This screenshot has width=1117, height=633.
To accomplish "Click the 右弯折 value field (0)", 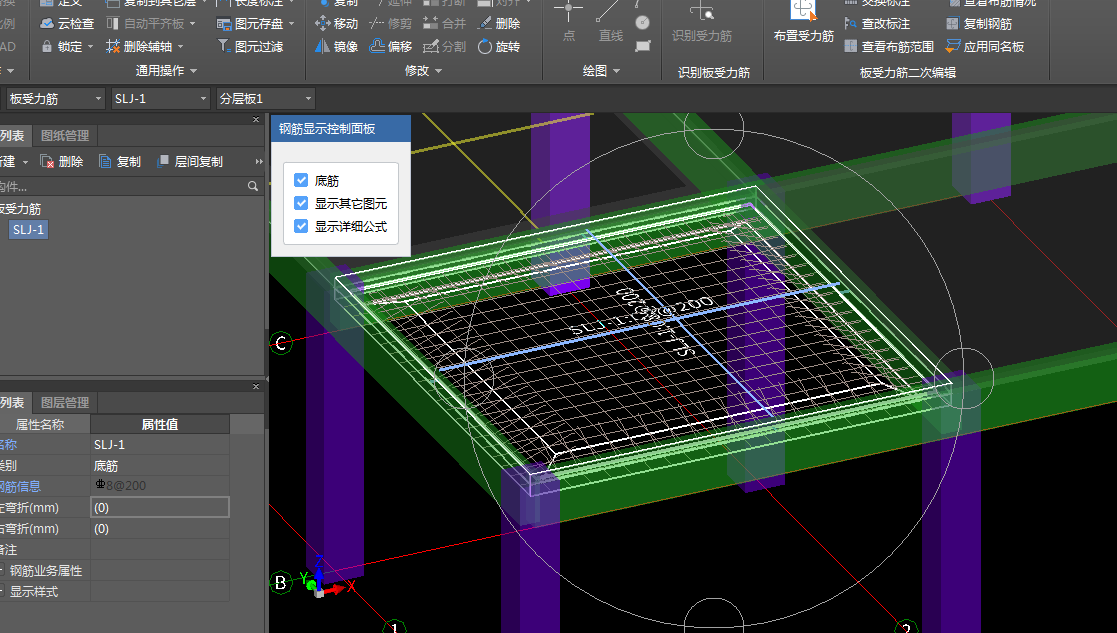I will (160, 529).
